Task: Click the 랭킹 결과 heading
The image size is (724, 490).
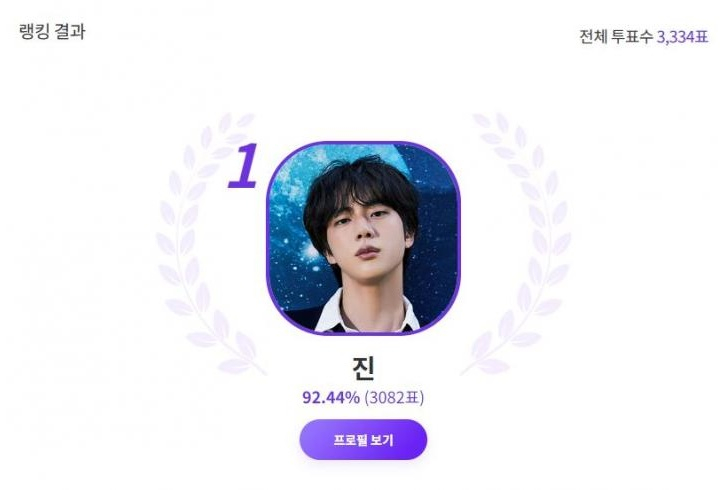Action: pyautogui.click(x=53, y=31)
